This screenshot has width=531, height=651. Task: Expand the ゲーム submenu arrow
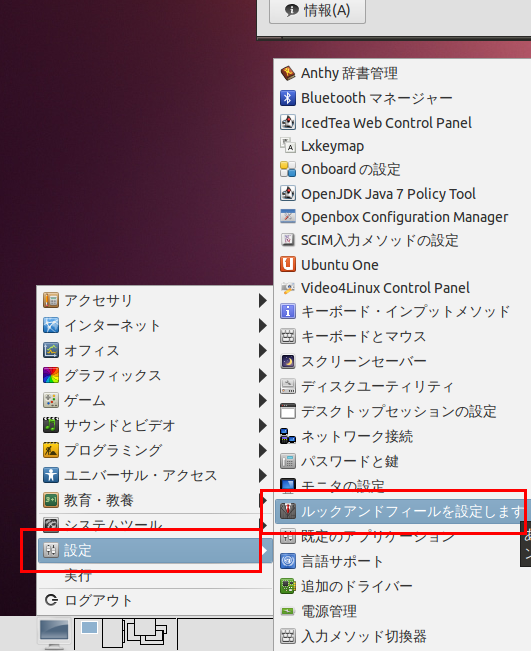(262, 400)
